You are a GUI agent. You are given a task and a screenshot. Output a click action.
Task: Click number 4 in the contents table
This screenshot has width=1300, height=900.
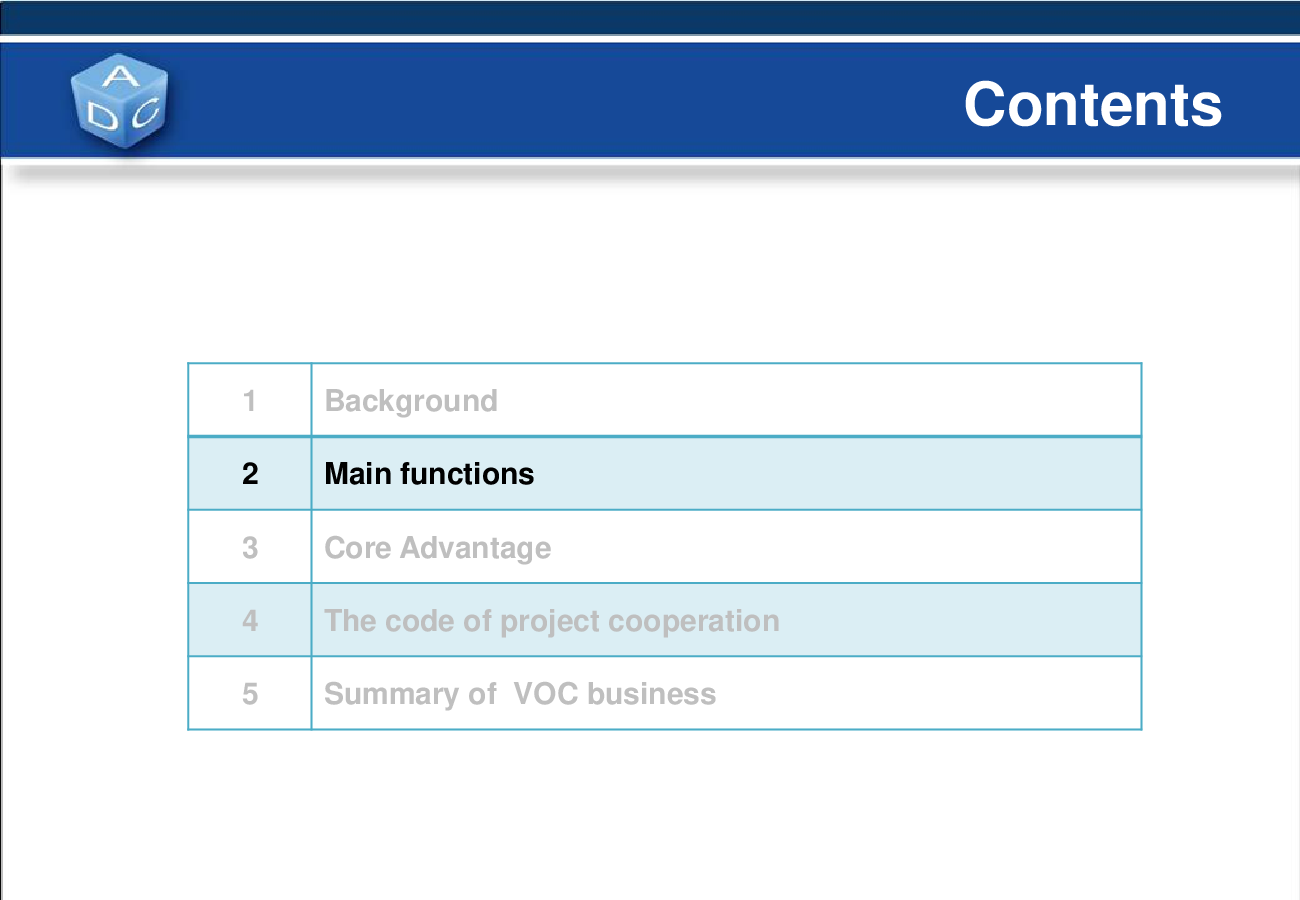[x=250, y=620]
